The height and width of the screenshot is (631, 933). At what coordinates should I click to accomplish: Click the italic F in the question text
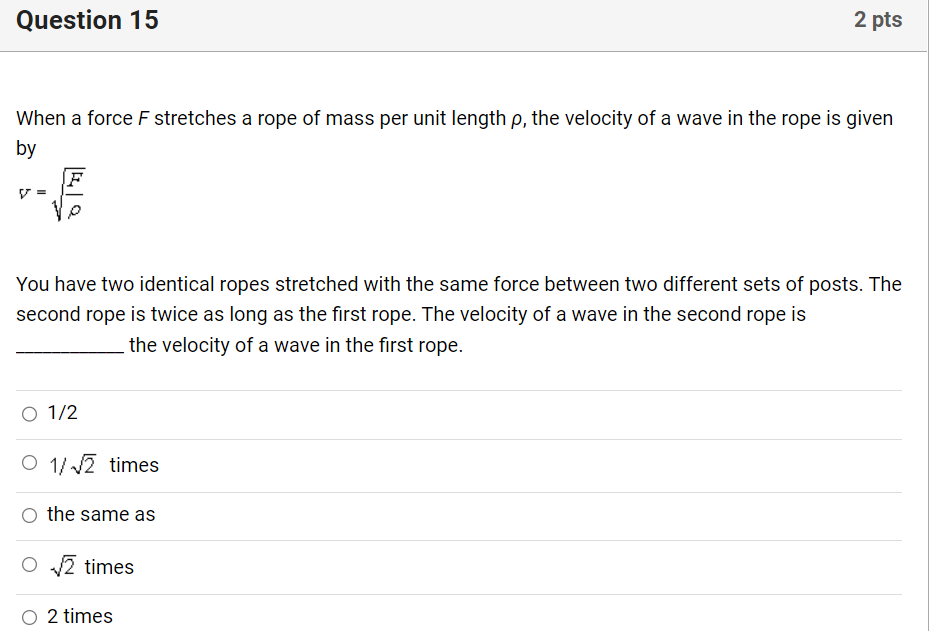(x=144, y=118)
